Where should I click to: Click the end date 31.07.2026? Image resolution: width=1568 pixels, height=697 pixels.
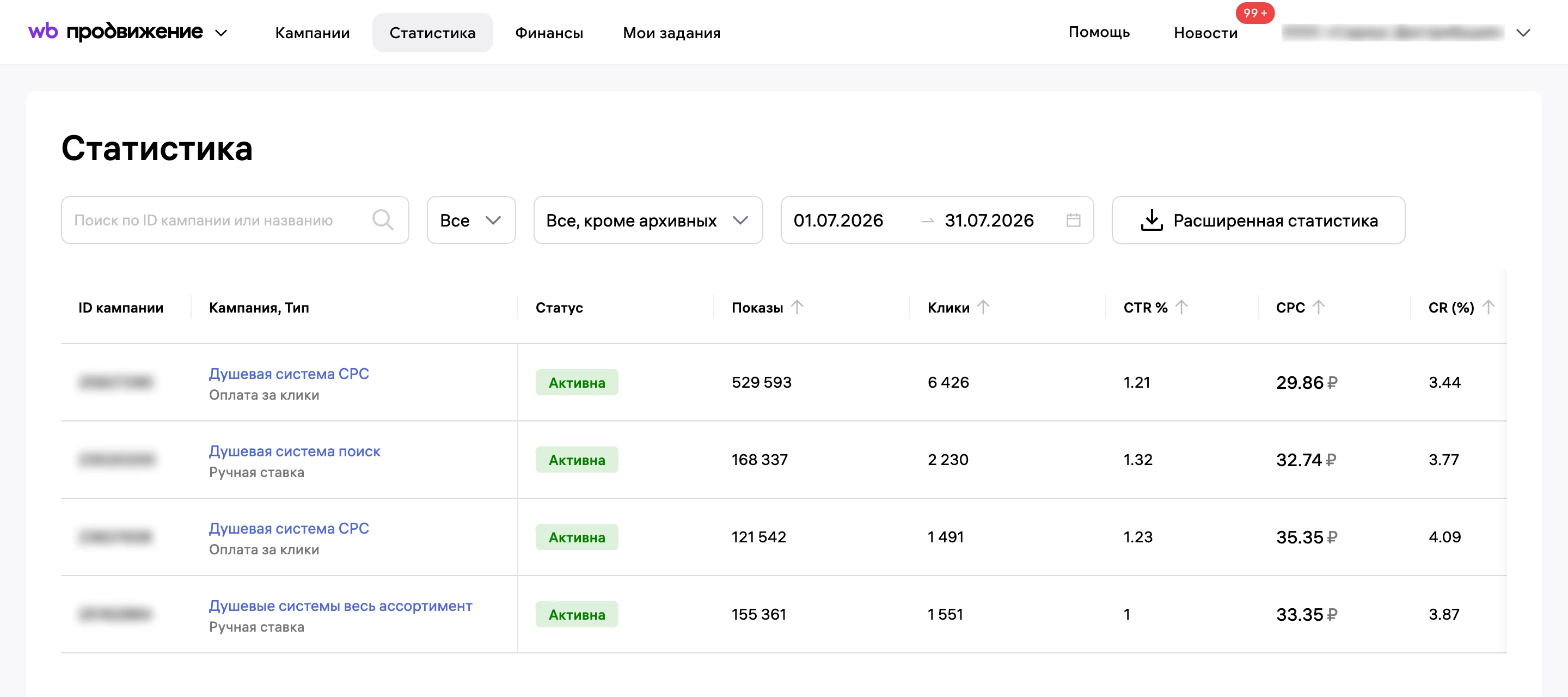pyautogui.click(x=989, y=221)
